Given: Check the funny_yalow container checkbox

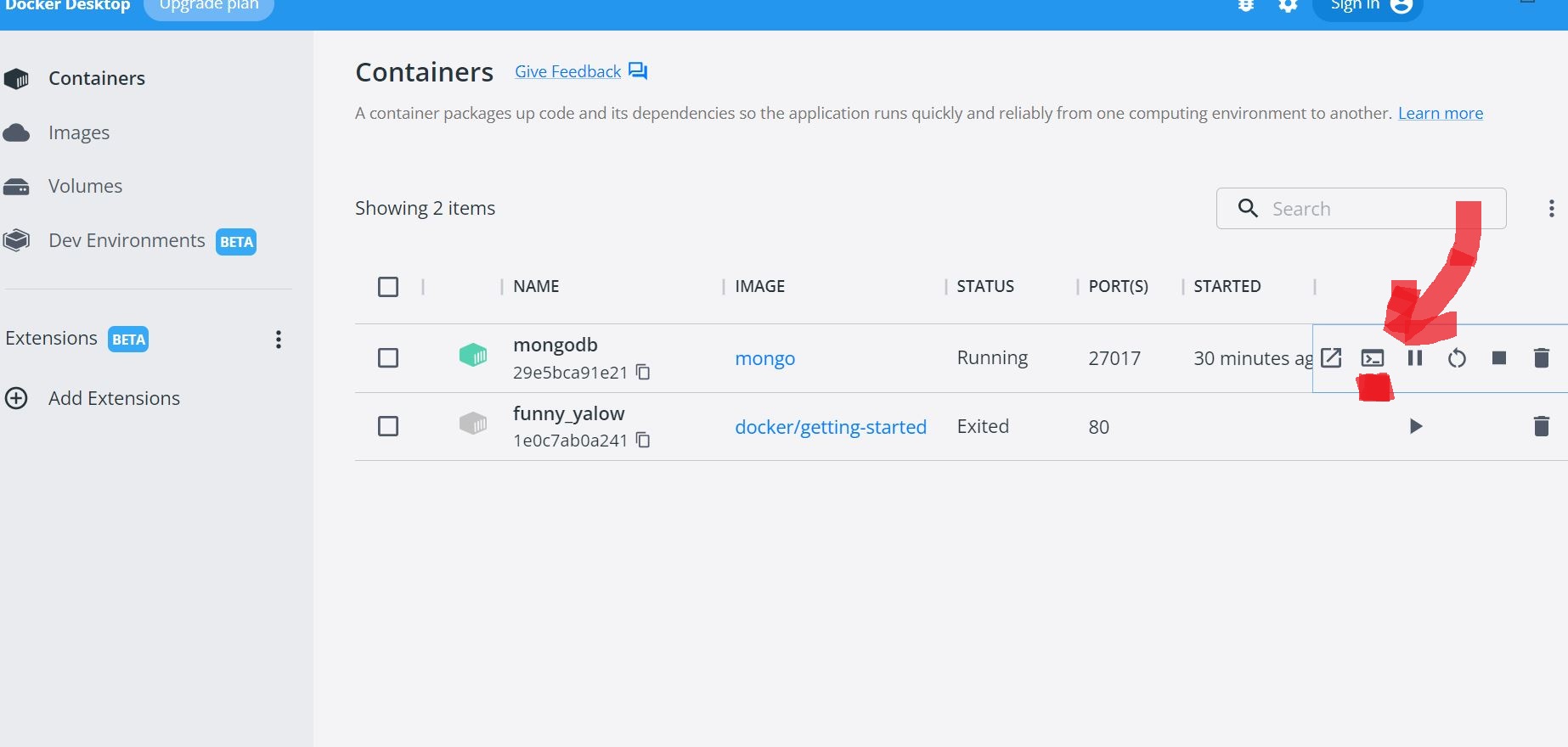Looking at the screenshot, I should tap(388, 426).
